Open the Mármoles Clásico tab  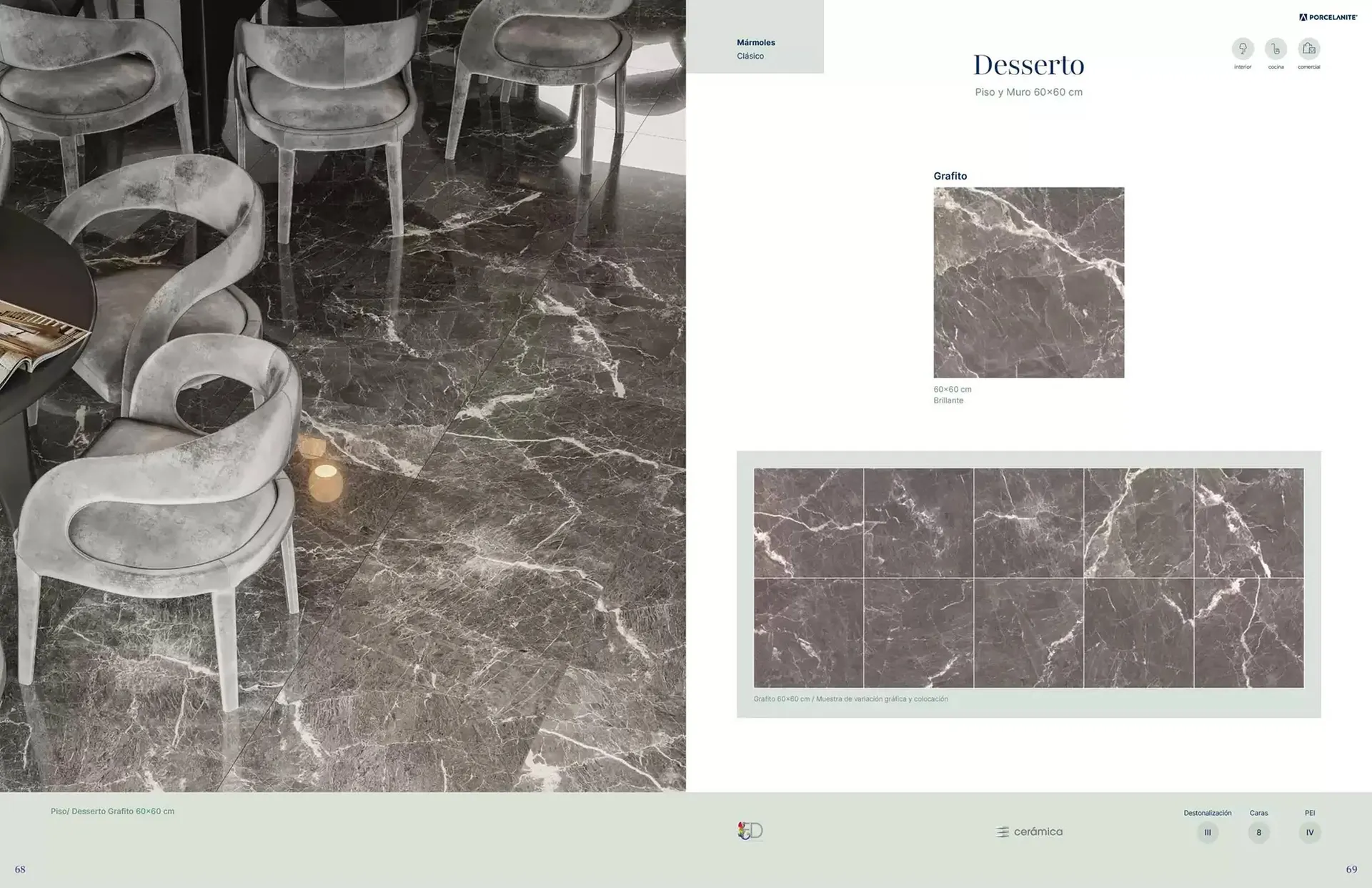coord(755,49)
